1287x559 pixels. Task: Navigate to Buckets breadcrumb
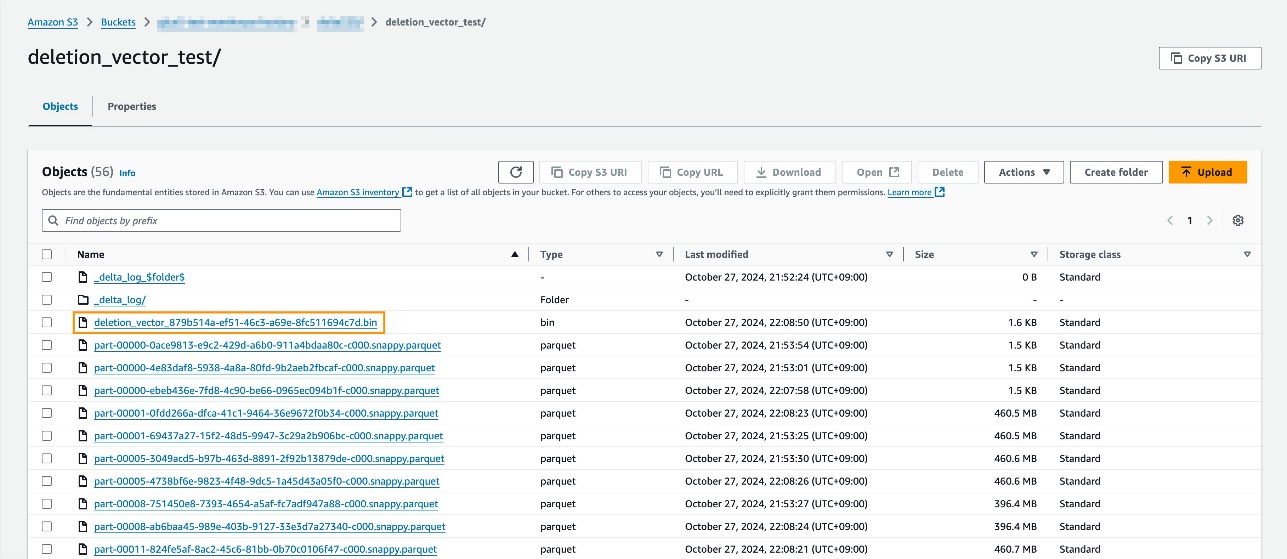tap(118, 22)
